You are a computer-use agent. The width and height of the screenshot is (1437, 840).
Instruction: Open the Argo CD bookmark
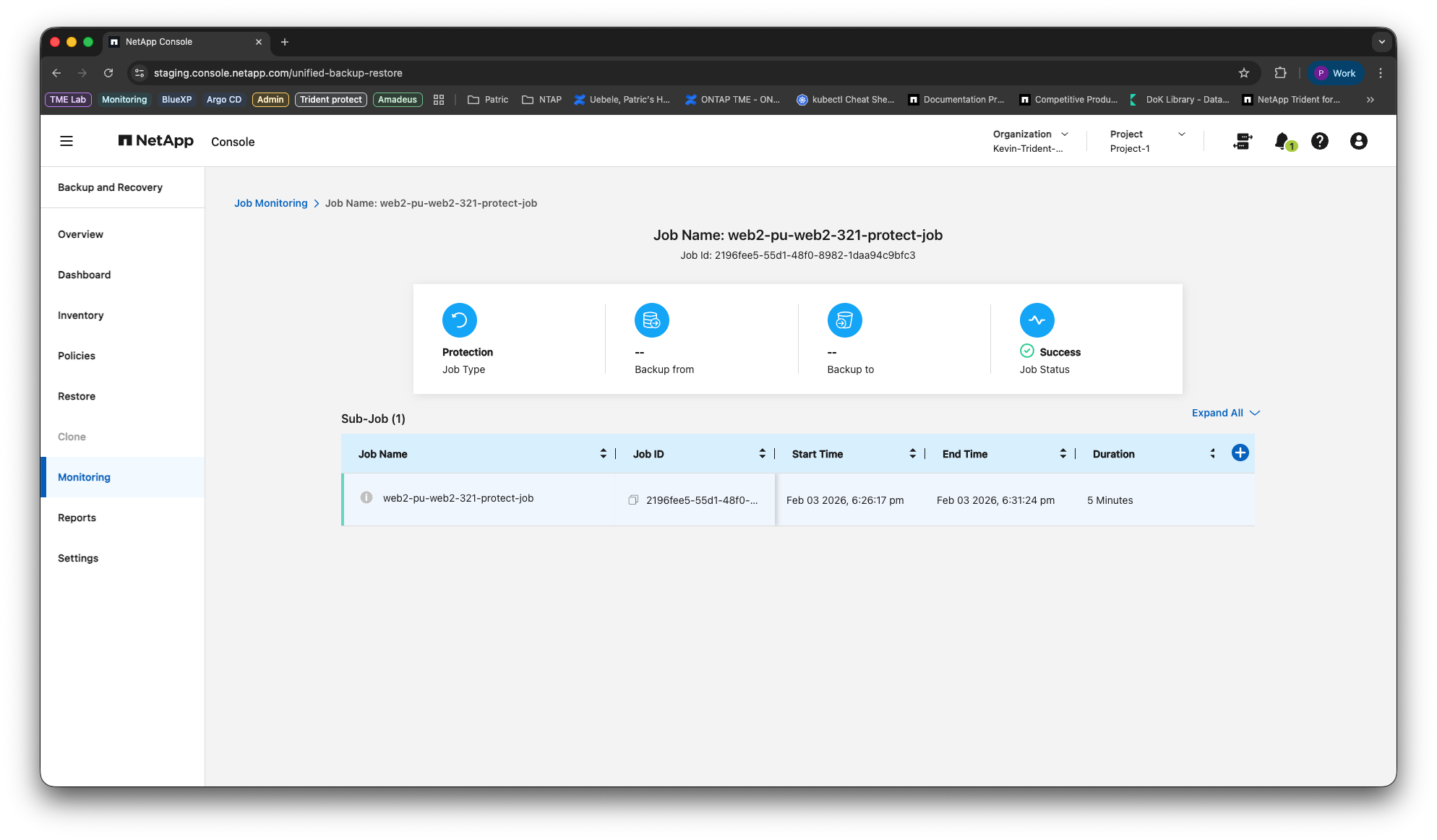point(224,100)
